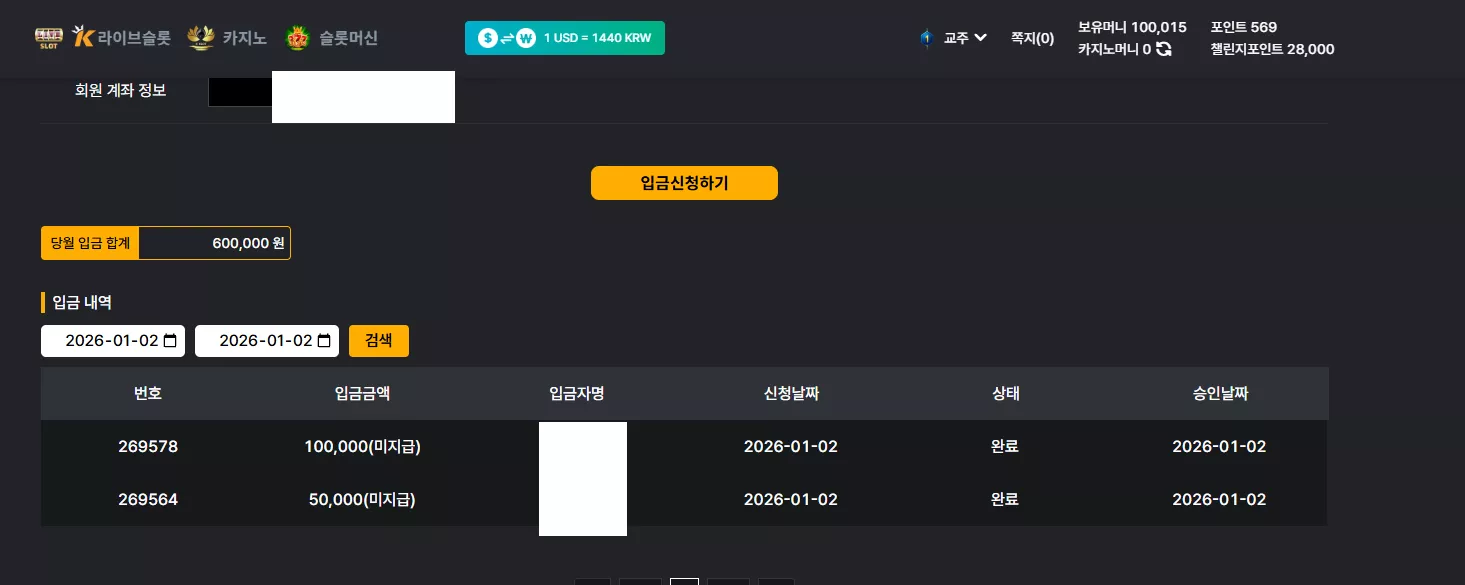Screen dimensions: 1465x585
Task: Select the 슬롯머신 777 icon
Action: click(298, 38)
